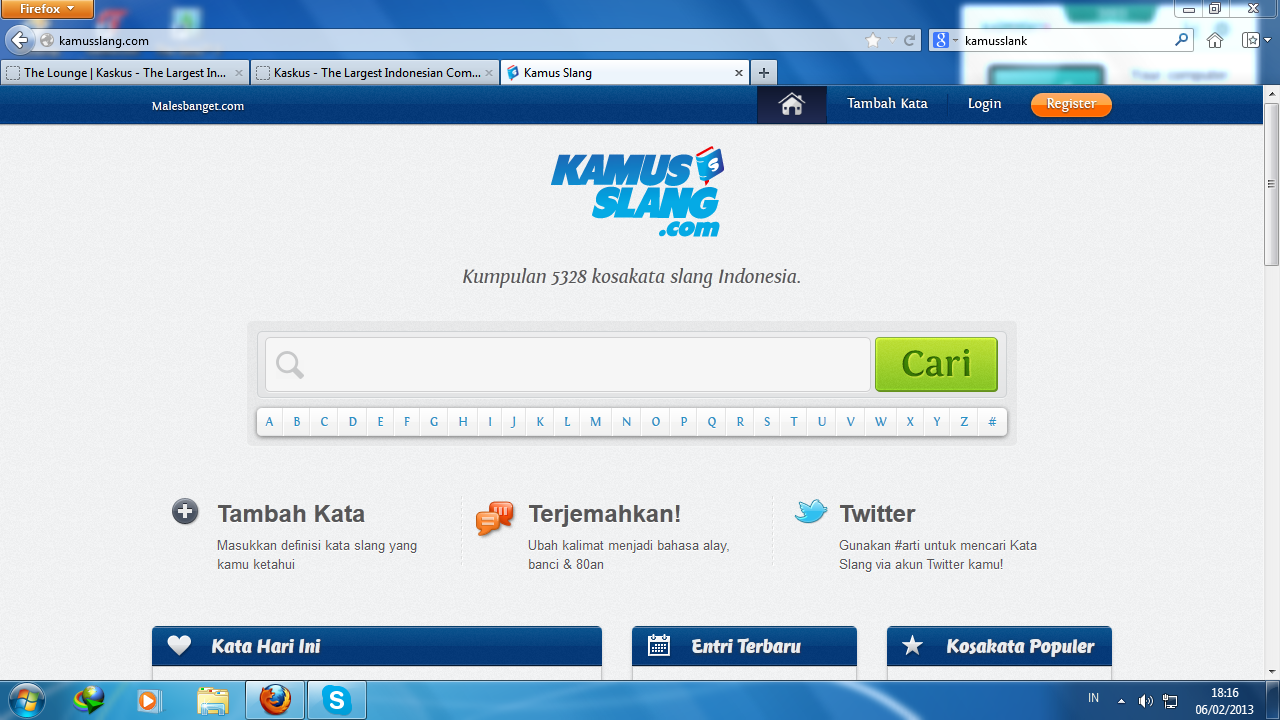Browse slang words starting with Z
The height and width of the screenshot is (720, 1280).
click(x=964, y=422)
